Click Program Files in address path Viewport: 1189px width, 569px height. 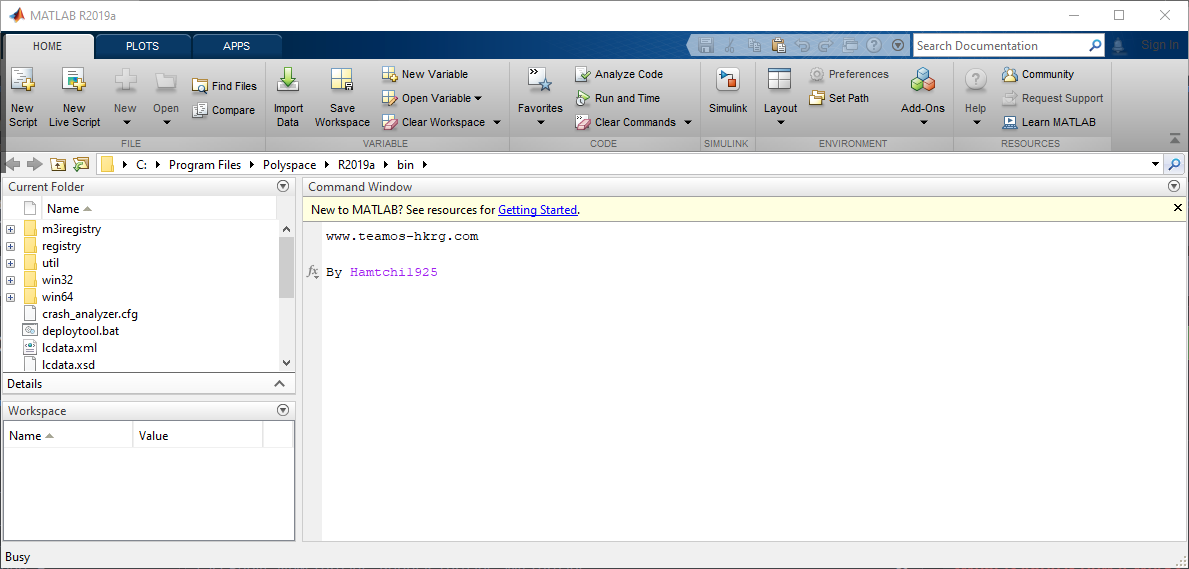coord(205,165)
